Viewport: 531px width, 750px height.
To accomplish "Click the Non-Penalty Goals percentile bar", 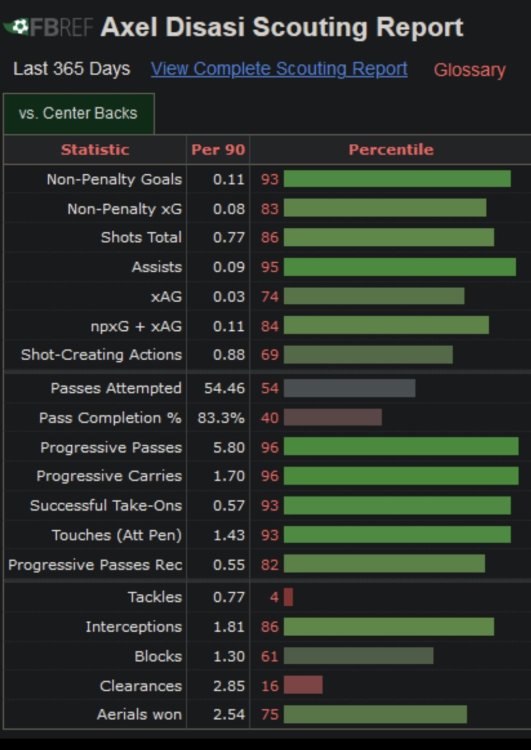I will click(397, 179).
